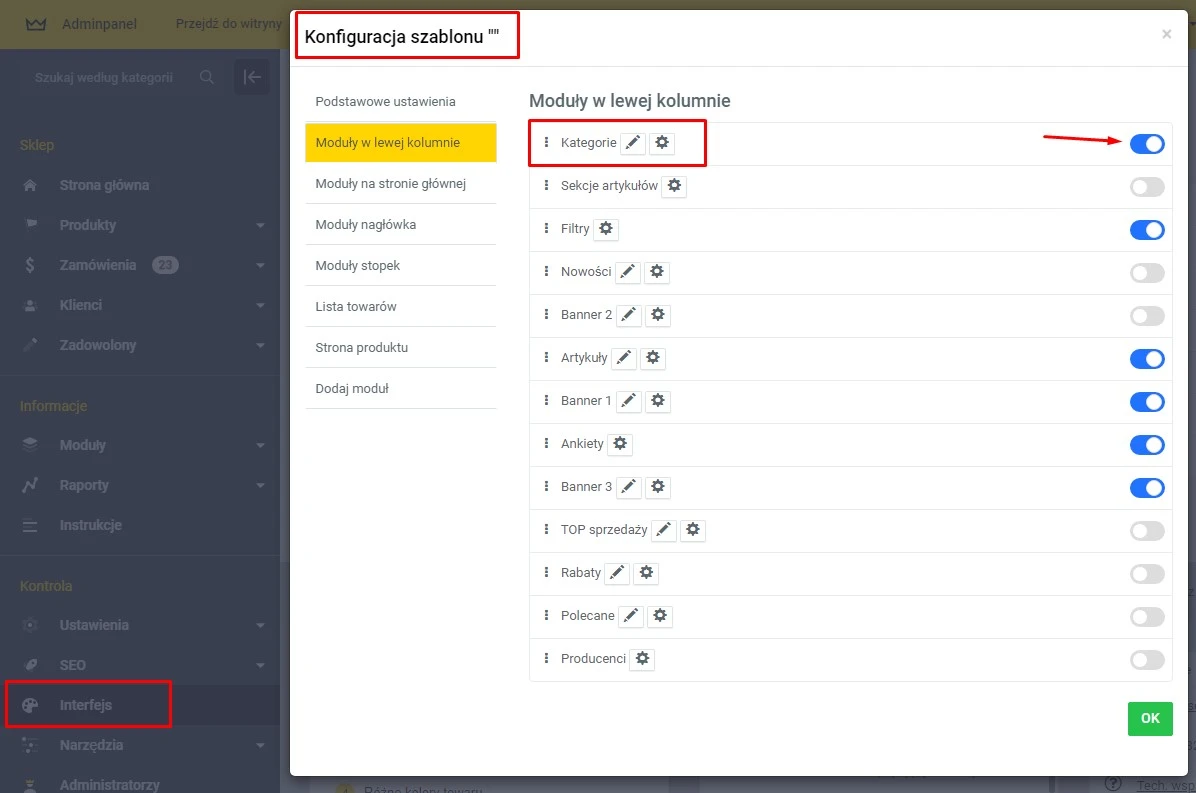Open gear settings for Sekcje artykułów

point(675,186)
